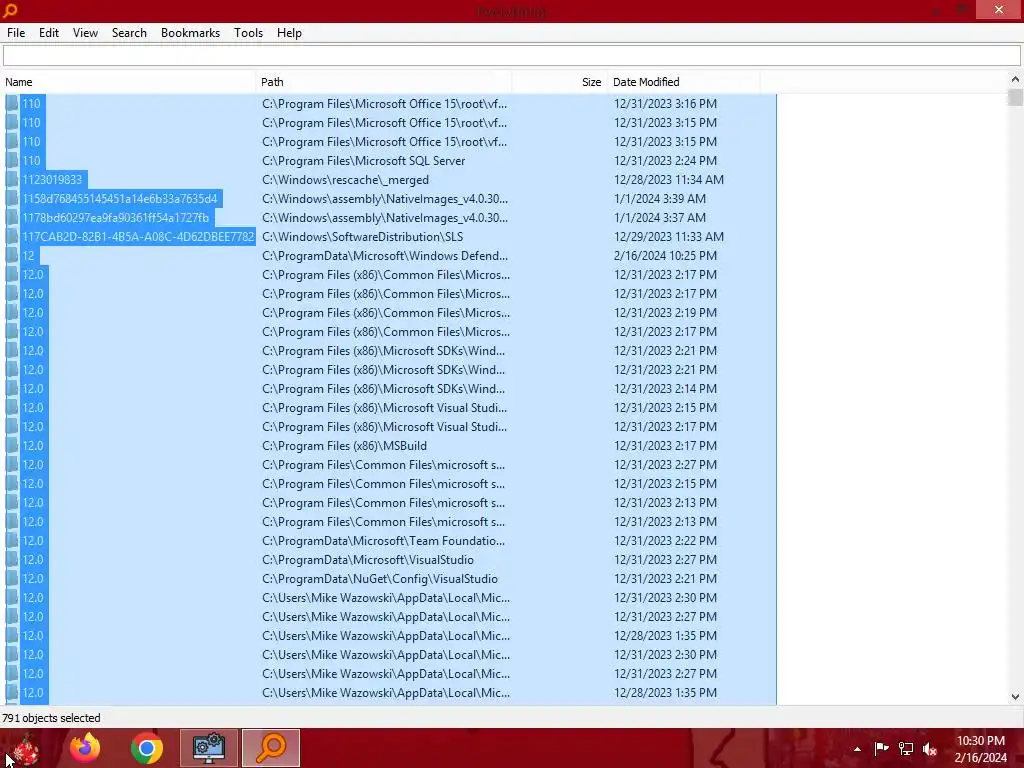Click date 1/1/2024 3:39 AM

660,199
